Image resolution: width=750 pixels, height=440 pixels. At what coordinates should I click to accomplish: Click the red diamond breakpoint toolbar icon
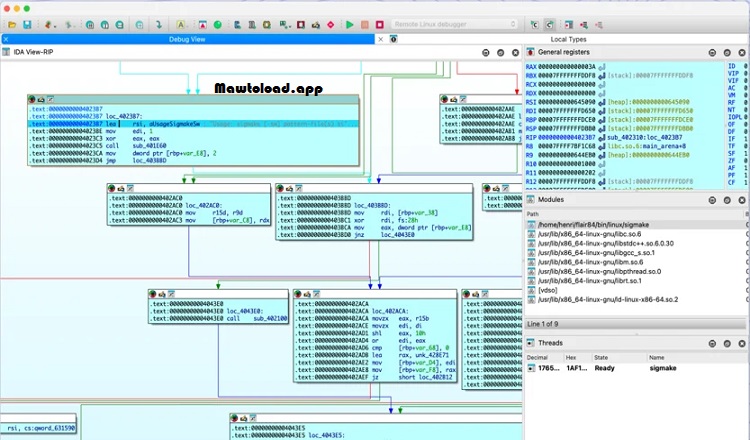click(x=331, y=24)
